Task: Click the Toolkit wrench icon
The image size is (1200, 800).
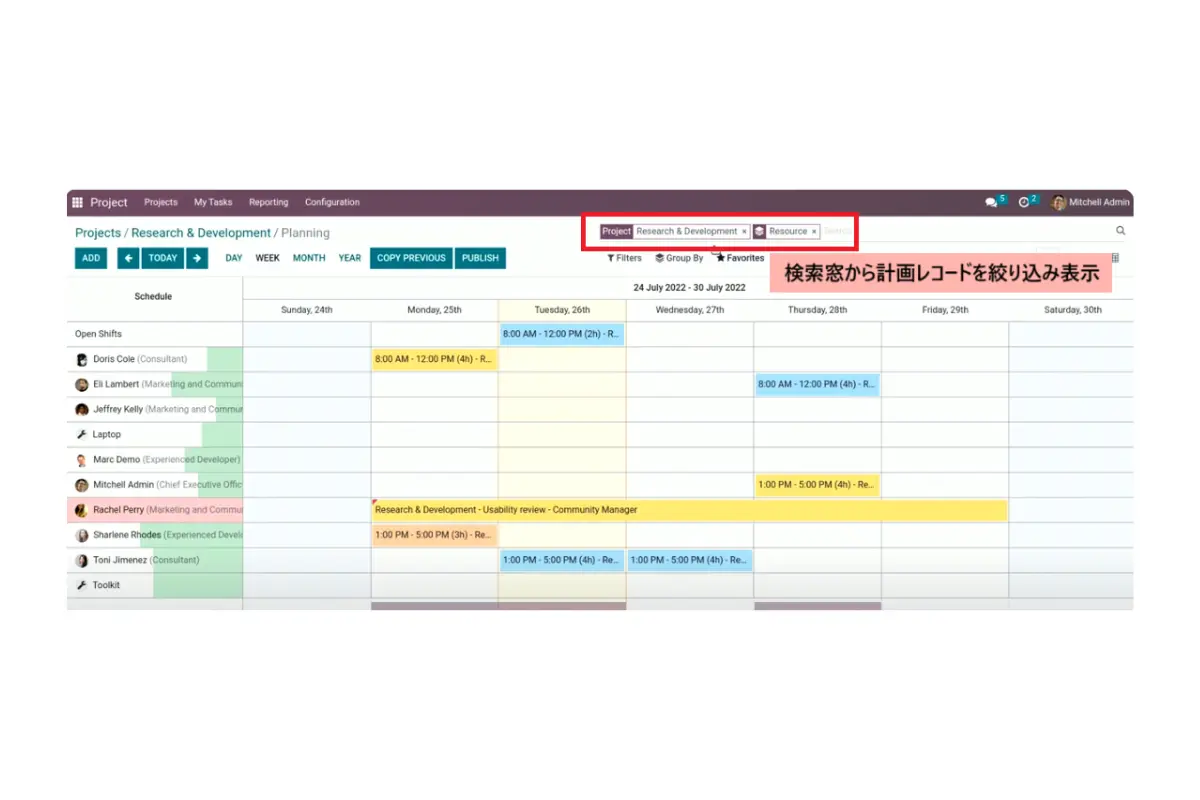Action: click(82, 585)
